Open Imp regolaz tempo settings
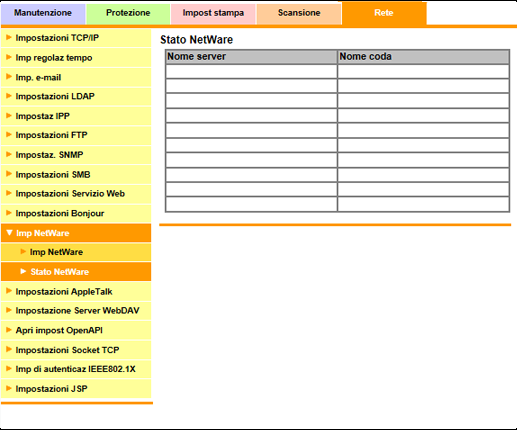Screen dimensions: 517x430 (76, 58)
